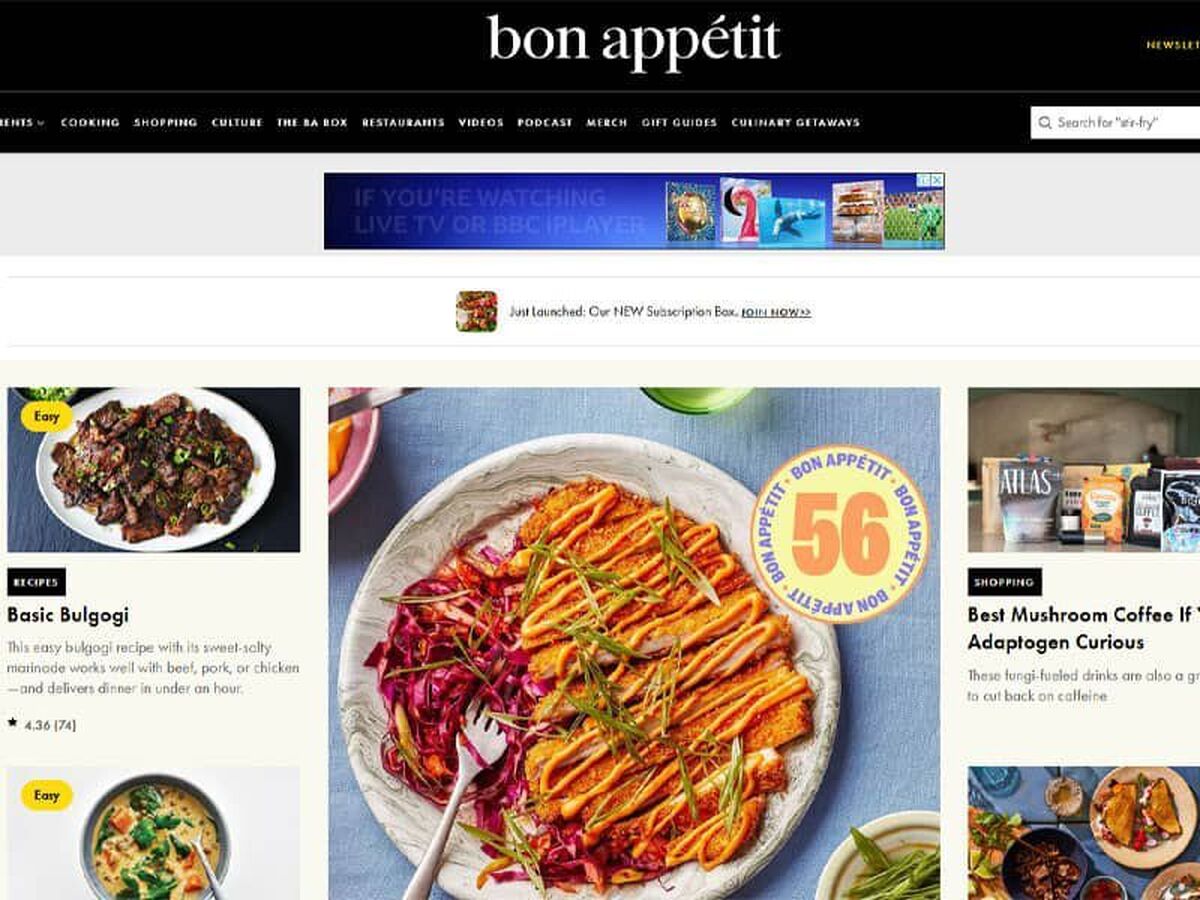
Task: Open the Cooking menu
Action: 90,122
